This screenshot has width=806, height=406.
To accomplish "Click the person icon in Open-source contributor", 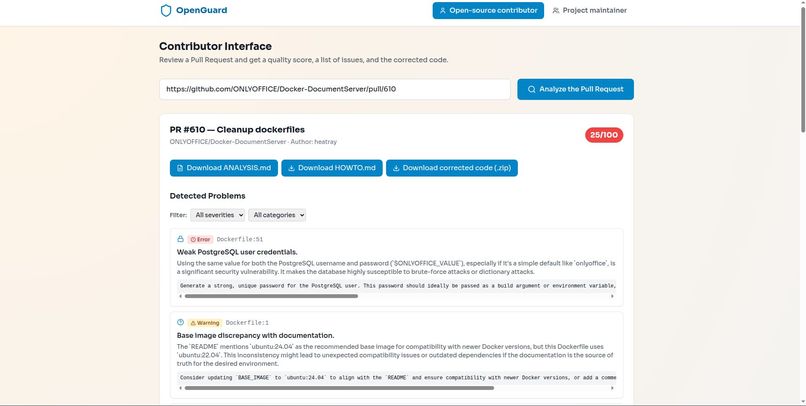I will click(x=443, y=10).
